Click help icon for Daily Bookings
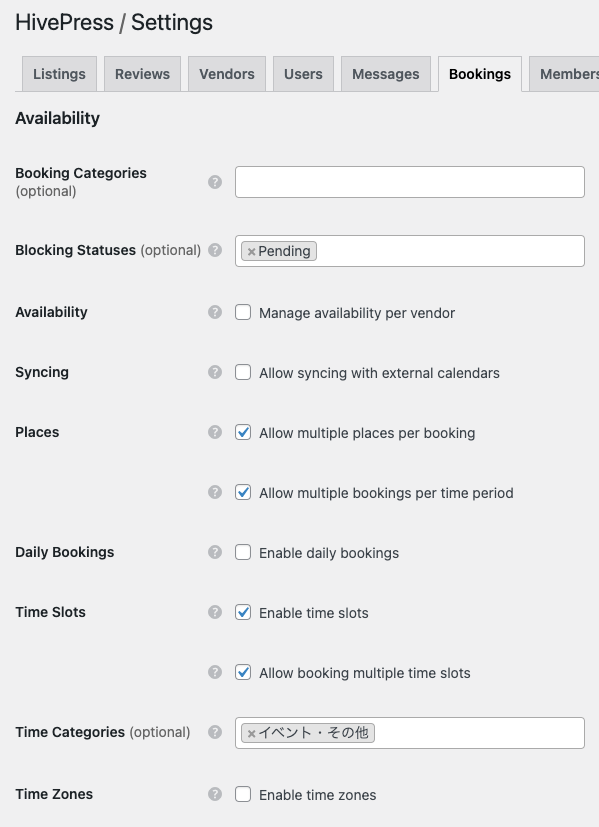599x827 pixels. pos(215,552)
